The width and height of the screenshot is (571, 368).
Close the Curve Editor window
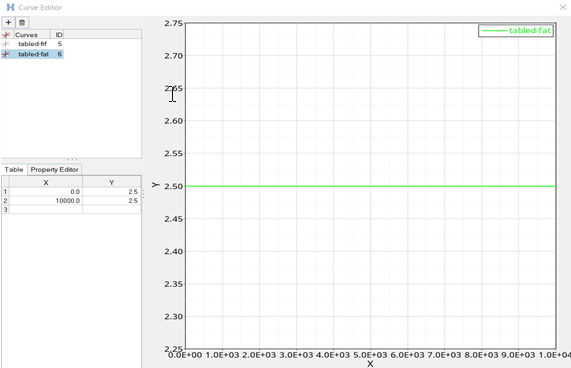click(x=563, y=7)
